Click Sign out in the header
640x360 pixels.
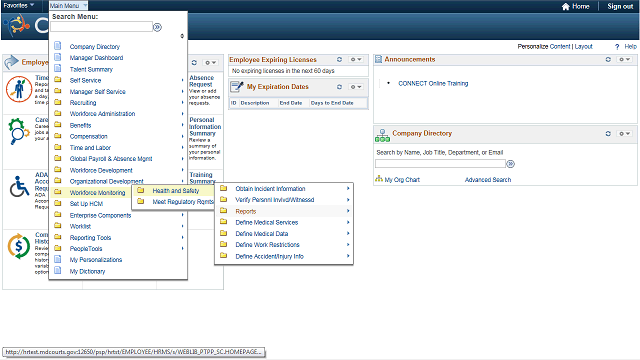click(620, 6)
